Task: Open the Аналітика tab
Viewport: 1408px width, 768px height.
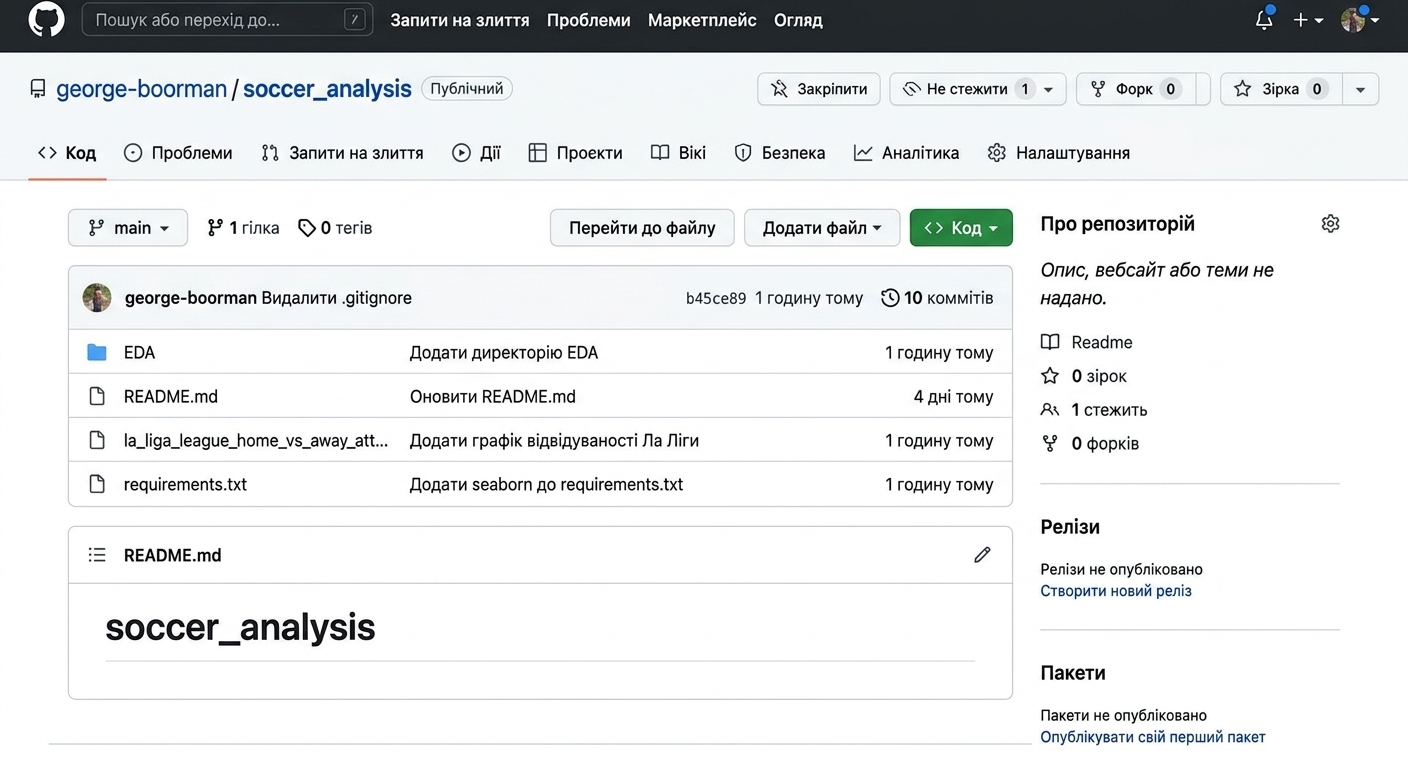Action: [x=906, y=153]
